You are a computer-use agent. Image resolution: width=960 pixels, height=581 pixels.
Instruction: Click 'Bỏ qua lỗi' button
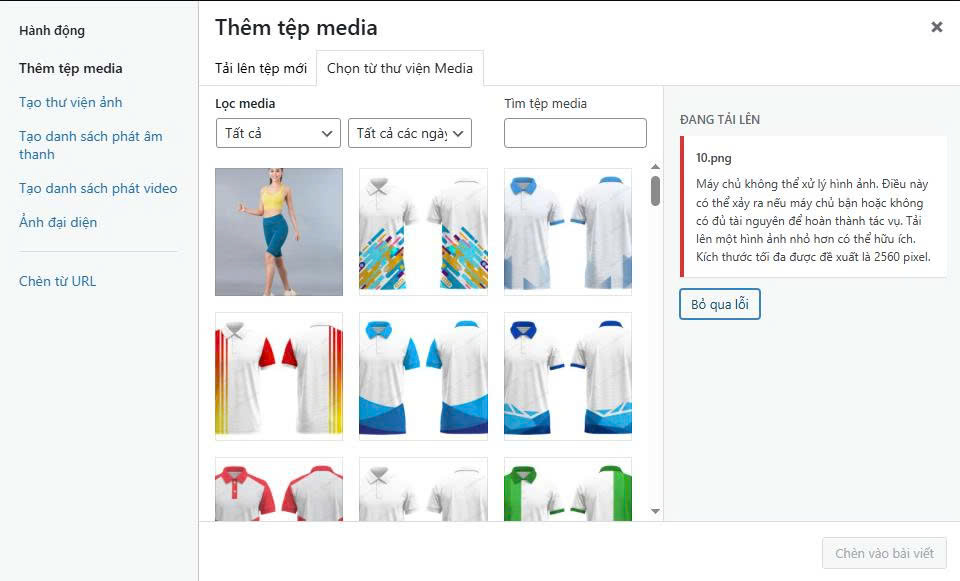[x=719, y=304]
